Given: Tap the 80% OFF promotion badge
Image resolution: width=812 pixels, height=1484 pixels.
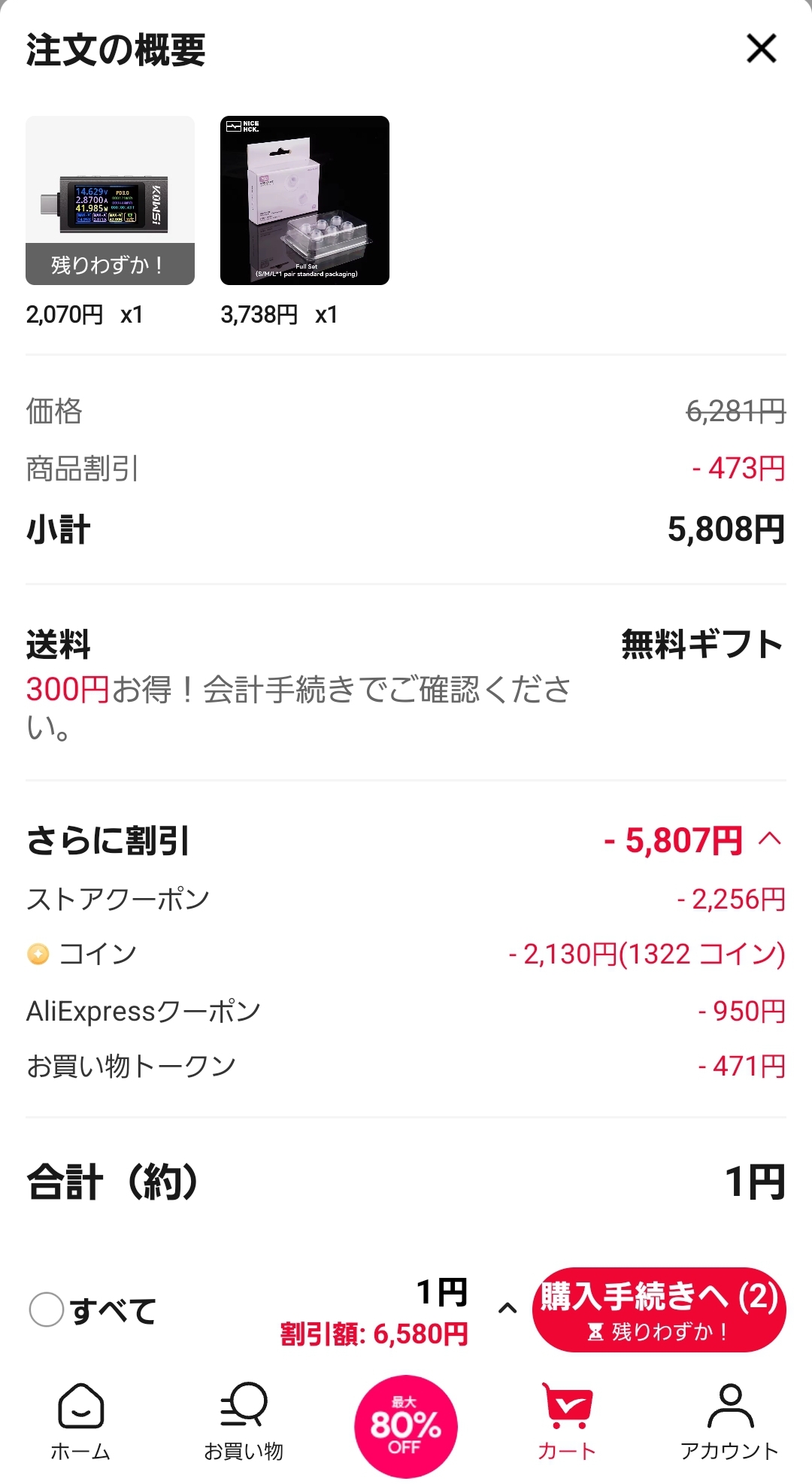Looking at the screenshot, I should point(406,1426).
